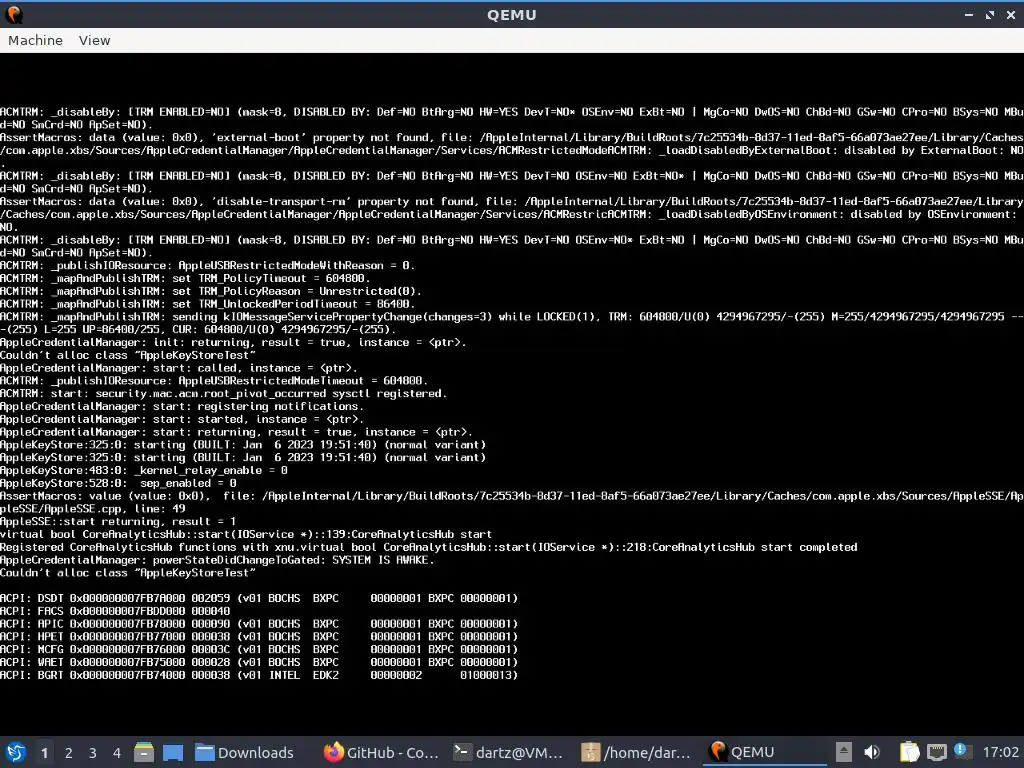Click the 'ACPI: WAET' console line

(x=259, y=662)
